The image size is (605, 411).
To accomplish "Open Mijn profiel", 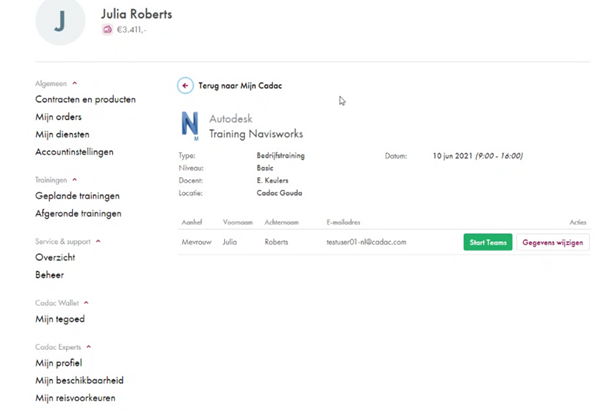I will [59, 363].
